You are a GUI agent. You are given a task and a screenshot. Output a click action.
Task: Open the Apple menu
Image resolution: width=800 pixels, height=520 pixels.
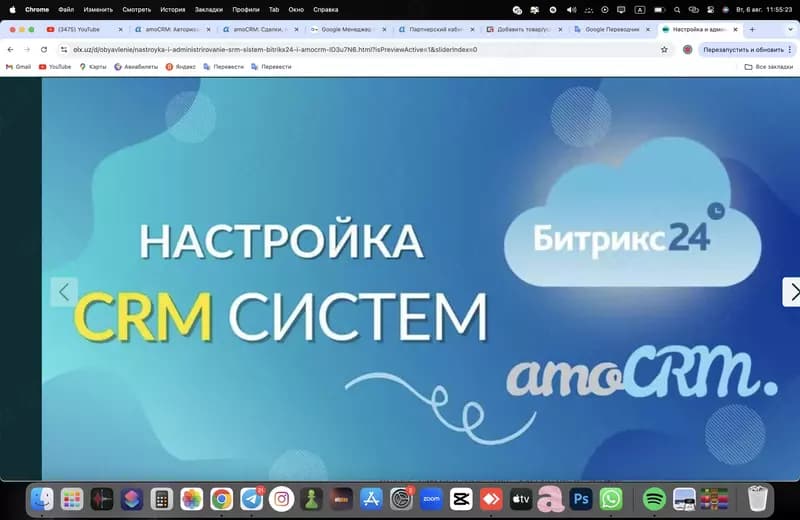(x=12, y=10)
